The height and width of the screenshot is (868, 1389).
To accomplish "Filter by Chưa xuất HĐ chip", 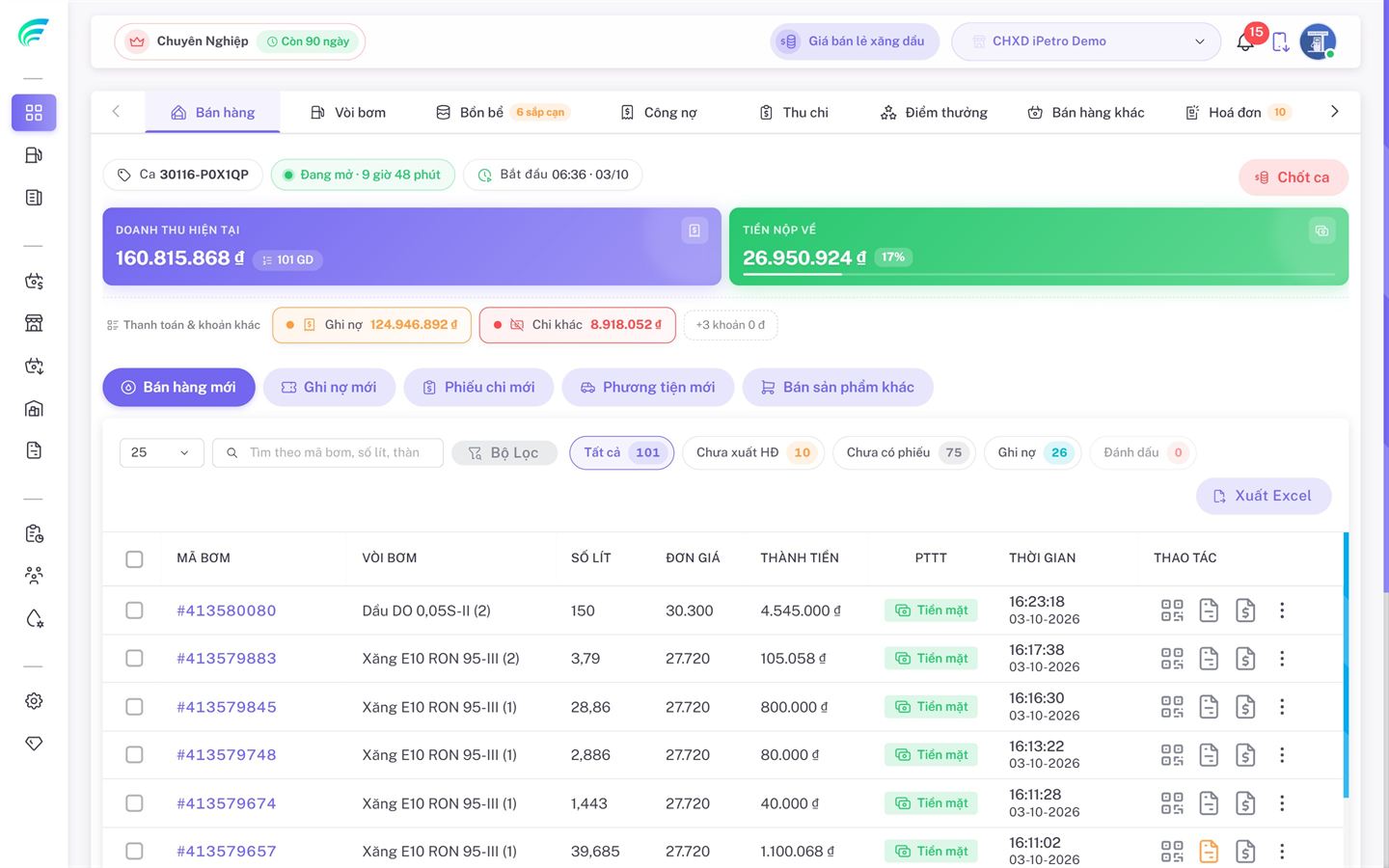I will [x=753, y=452].
